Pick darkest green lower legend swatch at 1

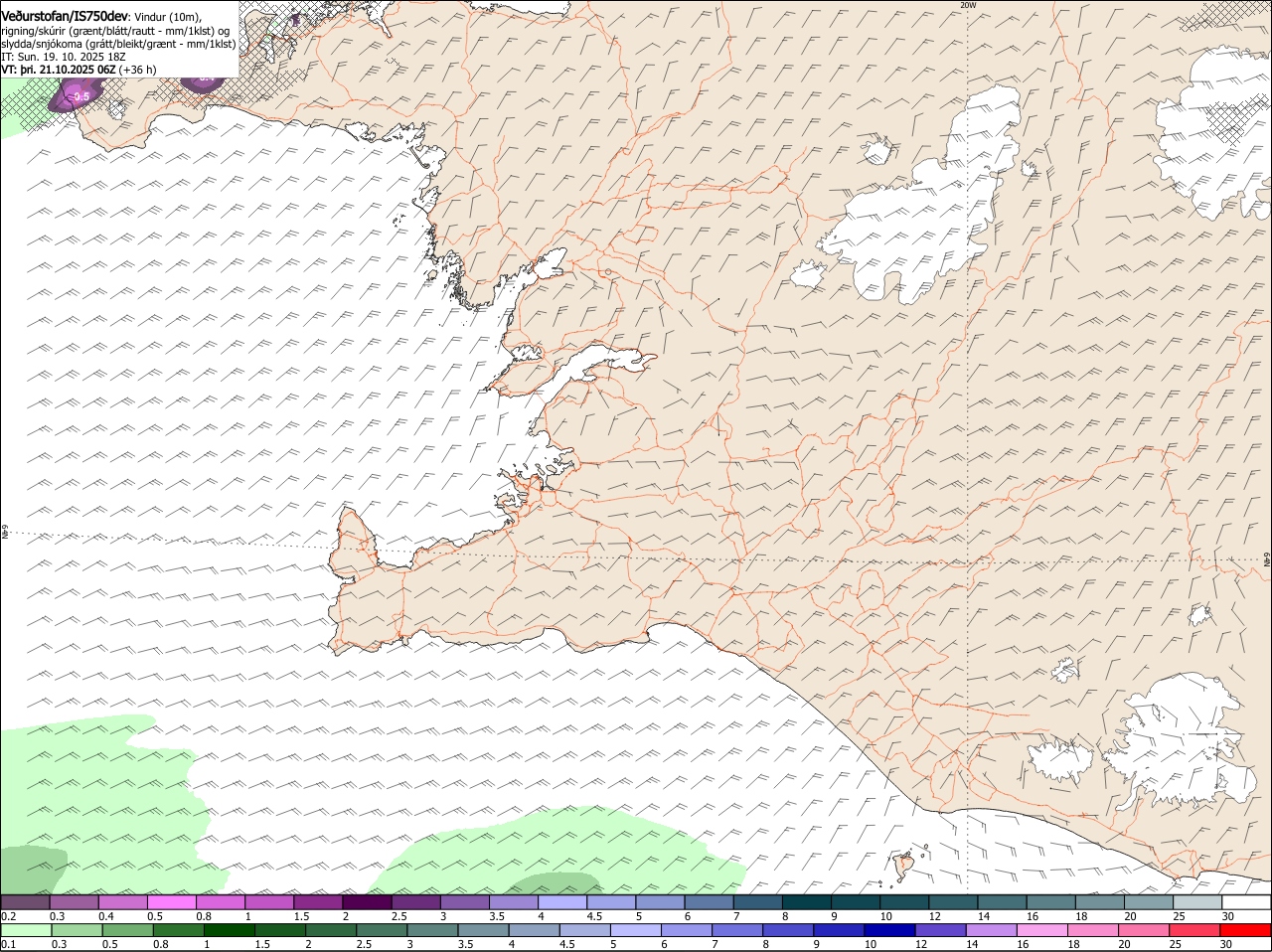(229, 930)
